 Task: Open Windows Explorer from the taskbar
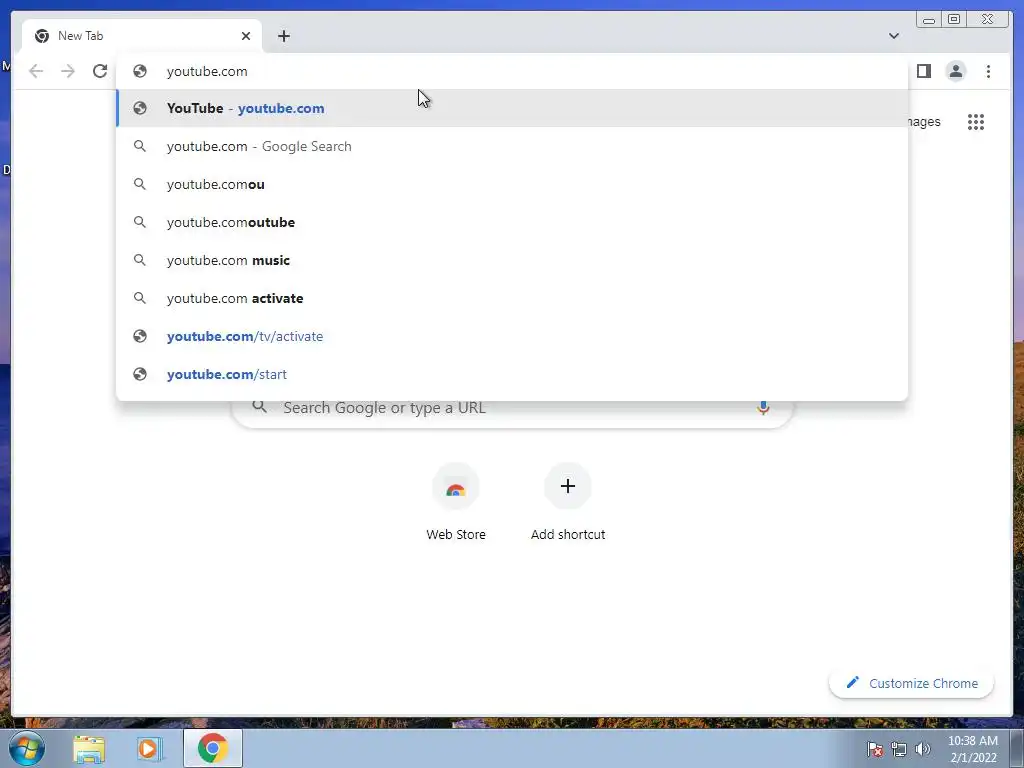89,749
